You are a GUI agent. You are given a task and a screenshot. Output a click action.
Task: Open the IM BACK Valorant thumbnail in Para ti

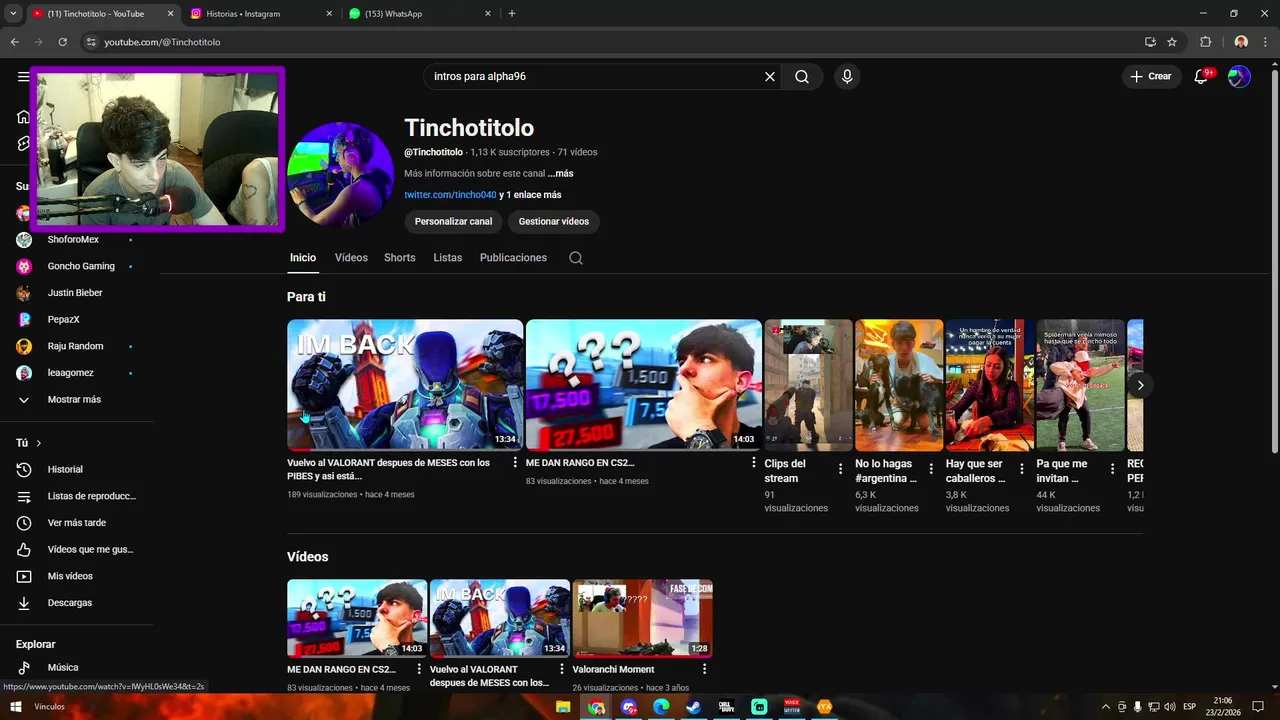[x=405, y=385]
